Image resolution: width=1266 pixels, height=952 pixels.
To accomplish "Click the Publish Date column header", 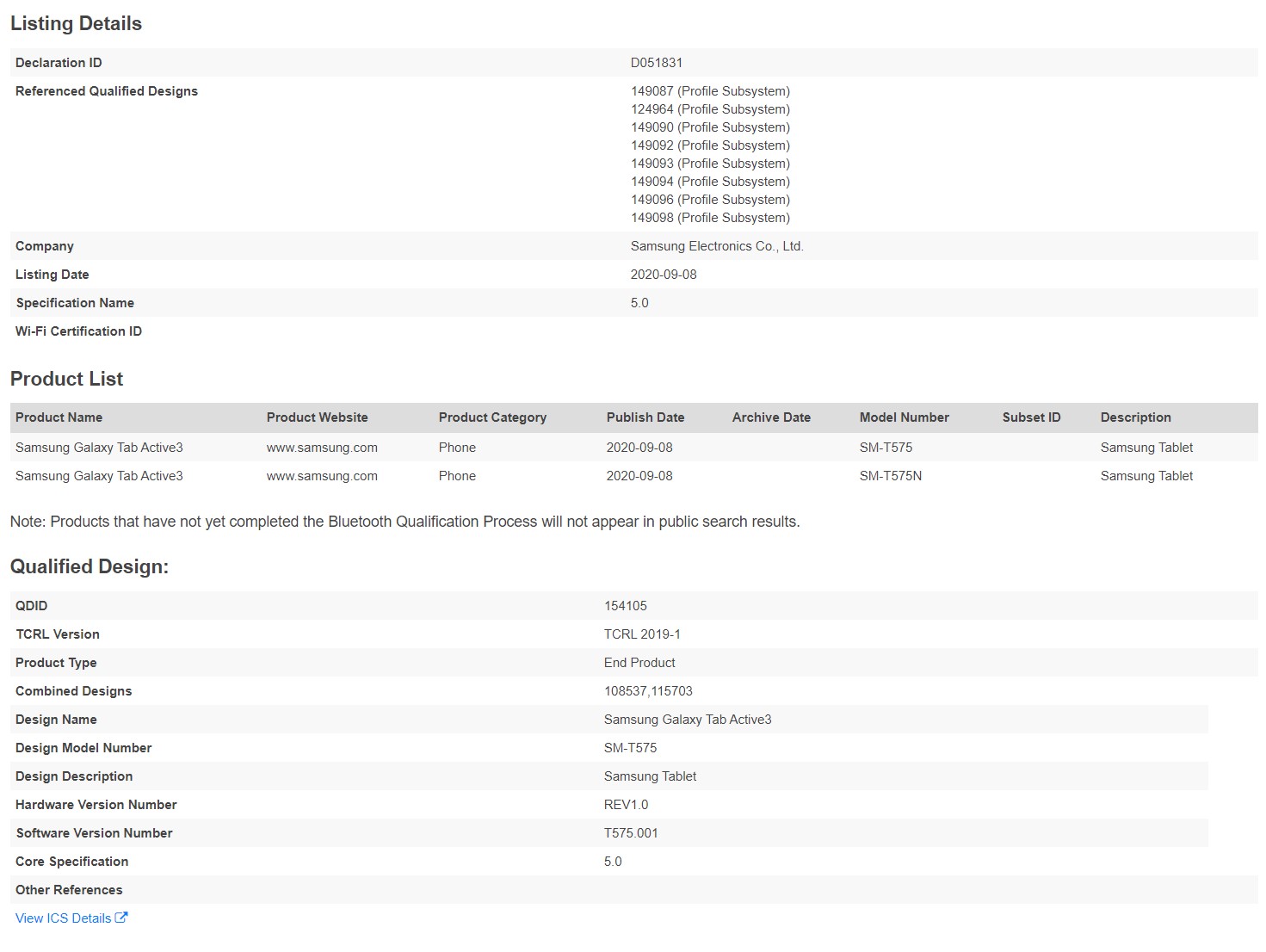I will point(645,417).
